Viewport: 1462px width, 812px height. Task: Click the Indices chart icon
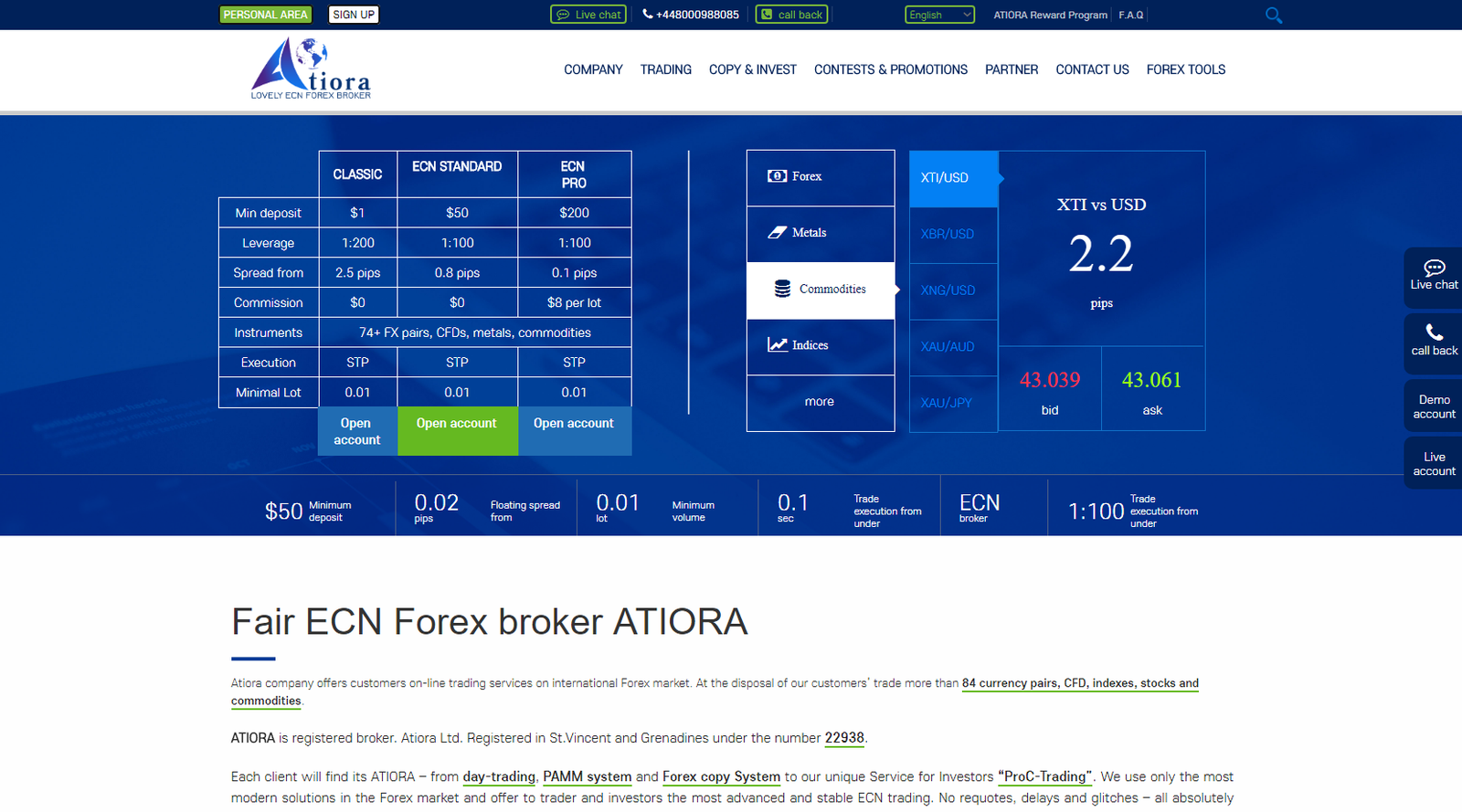click(x=778, y=345)
